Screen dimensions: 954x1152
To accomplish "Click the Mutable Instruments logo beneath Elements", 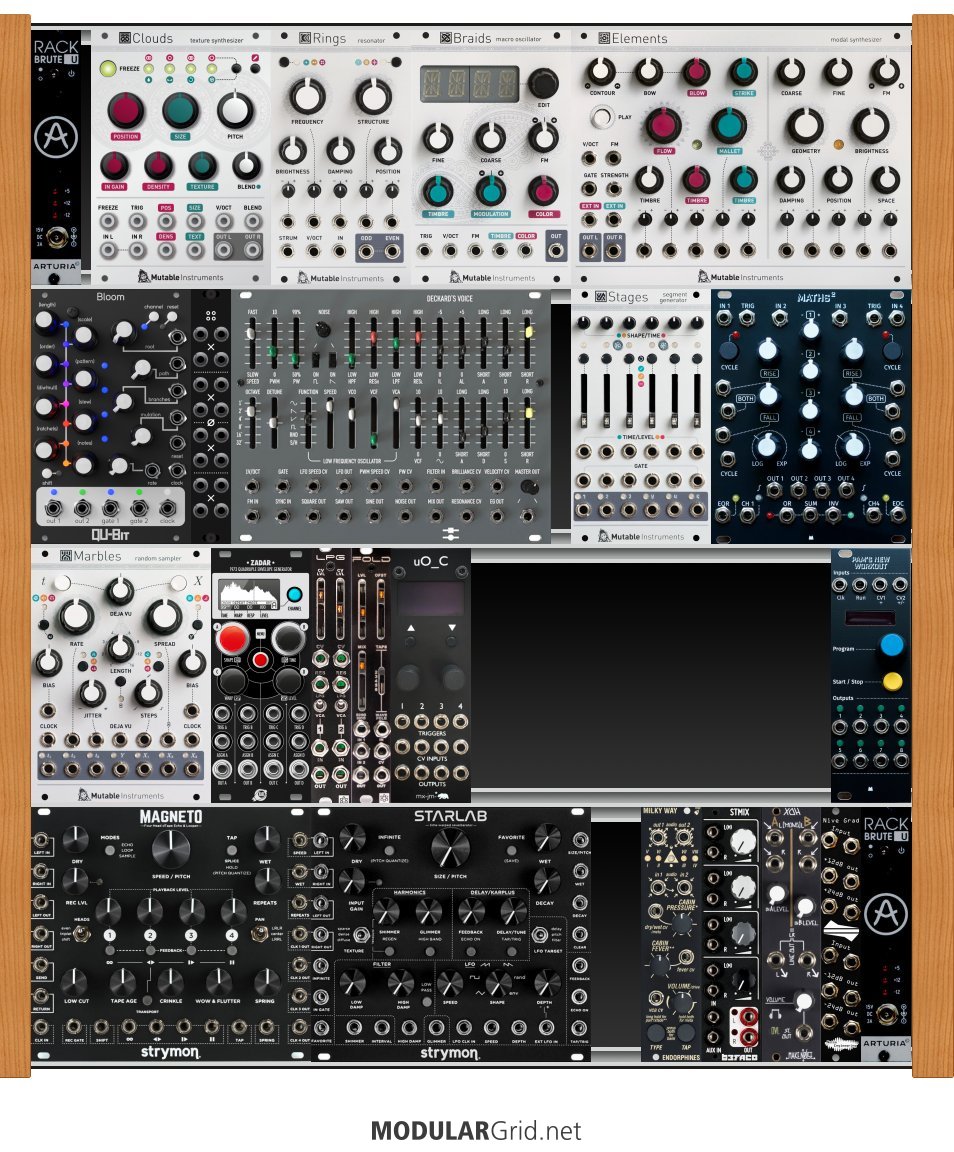I will [740, 277].
